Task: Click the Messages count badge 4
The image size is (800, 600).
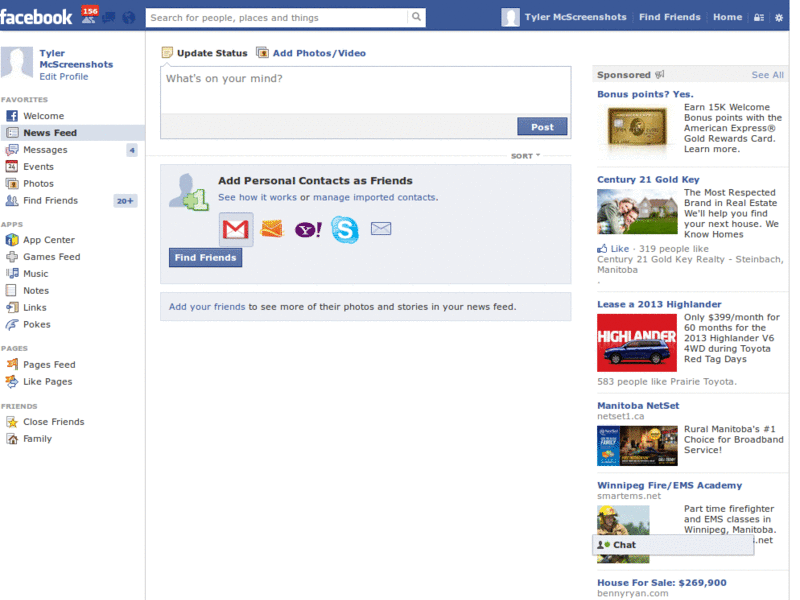Action: [x=132, y=150]
